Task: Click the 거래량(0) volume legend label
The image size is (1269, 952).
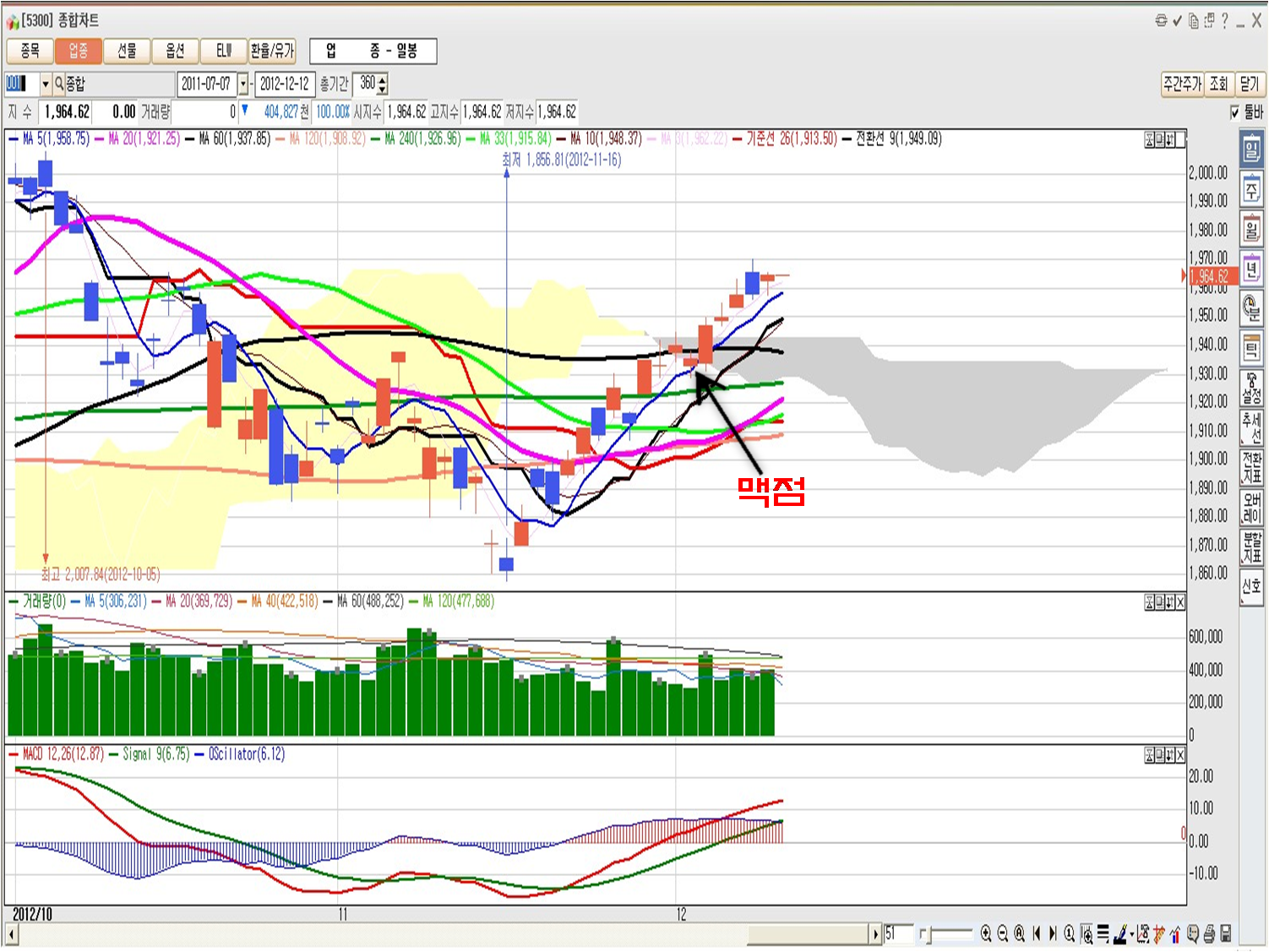Action: click(44, 601)
